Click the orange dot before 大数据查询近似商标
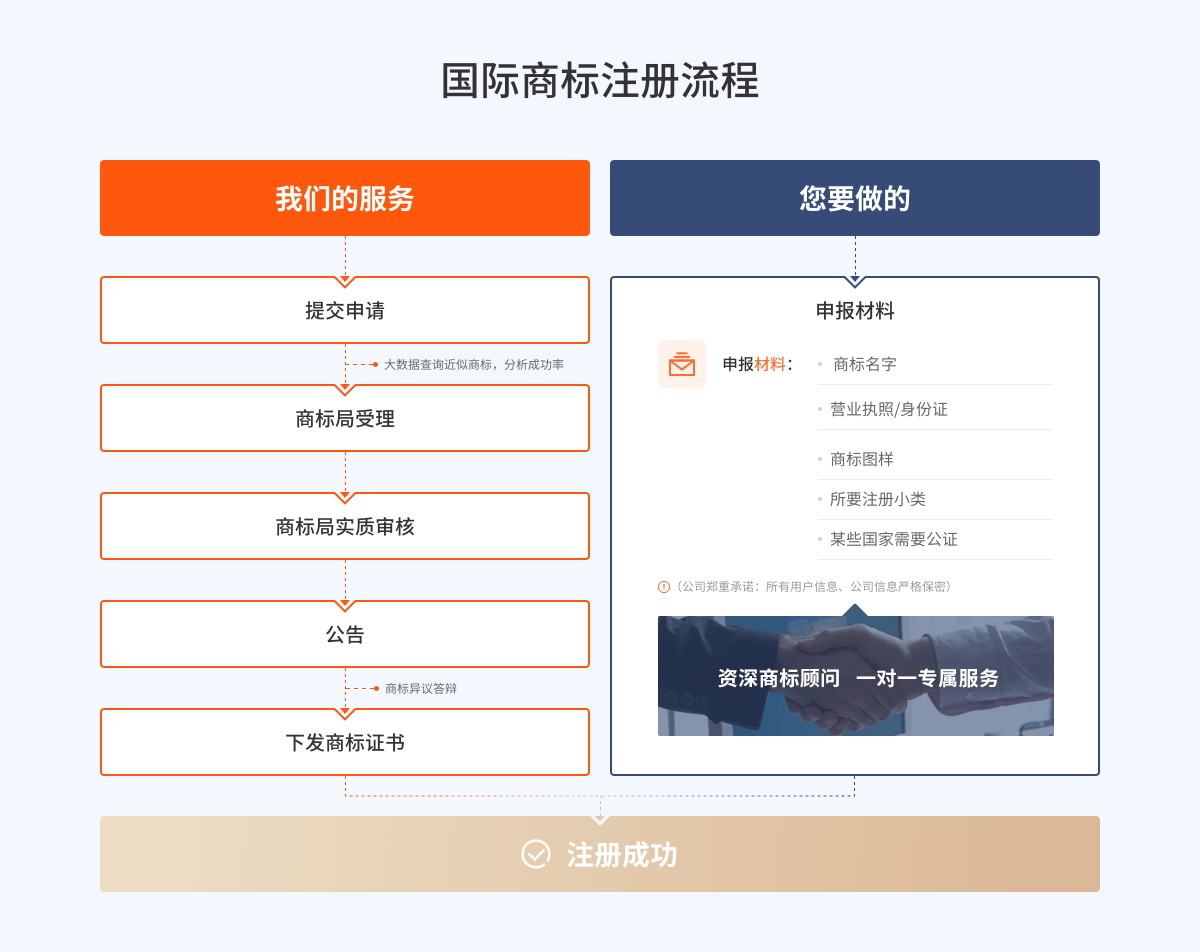Screen dimensions: 1200x952 click(375, 364)
